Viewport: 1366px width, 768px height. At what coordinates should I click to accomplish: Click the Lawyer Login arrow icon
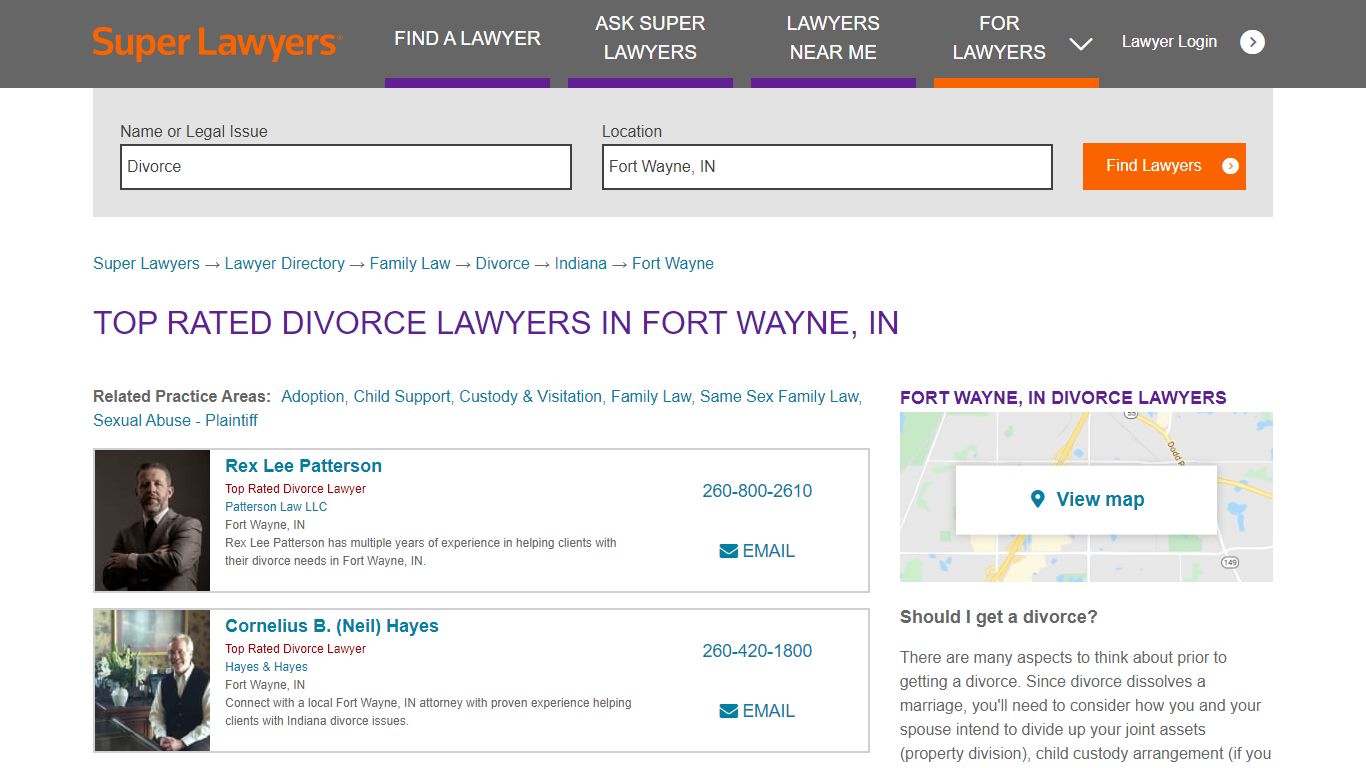[1252, 42]
